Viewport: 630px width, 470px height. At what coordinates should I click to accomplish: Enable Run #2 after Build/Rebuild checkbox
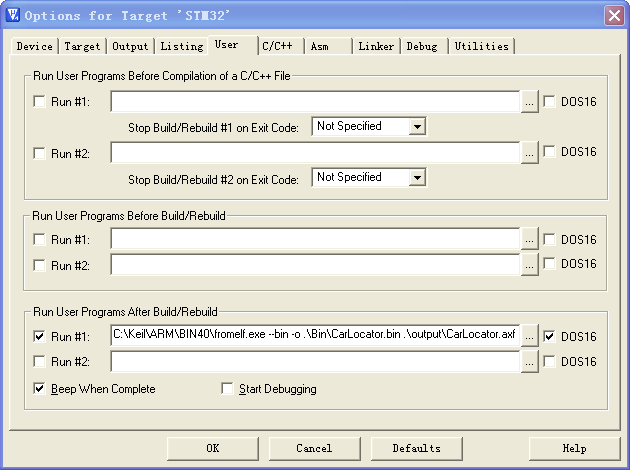click(39, 361)
